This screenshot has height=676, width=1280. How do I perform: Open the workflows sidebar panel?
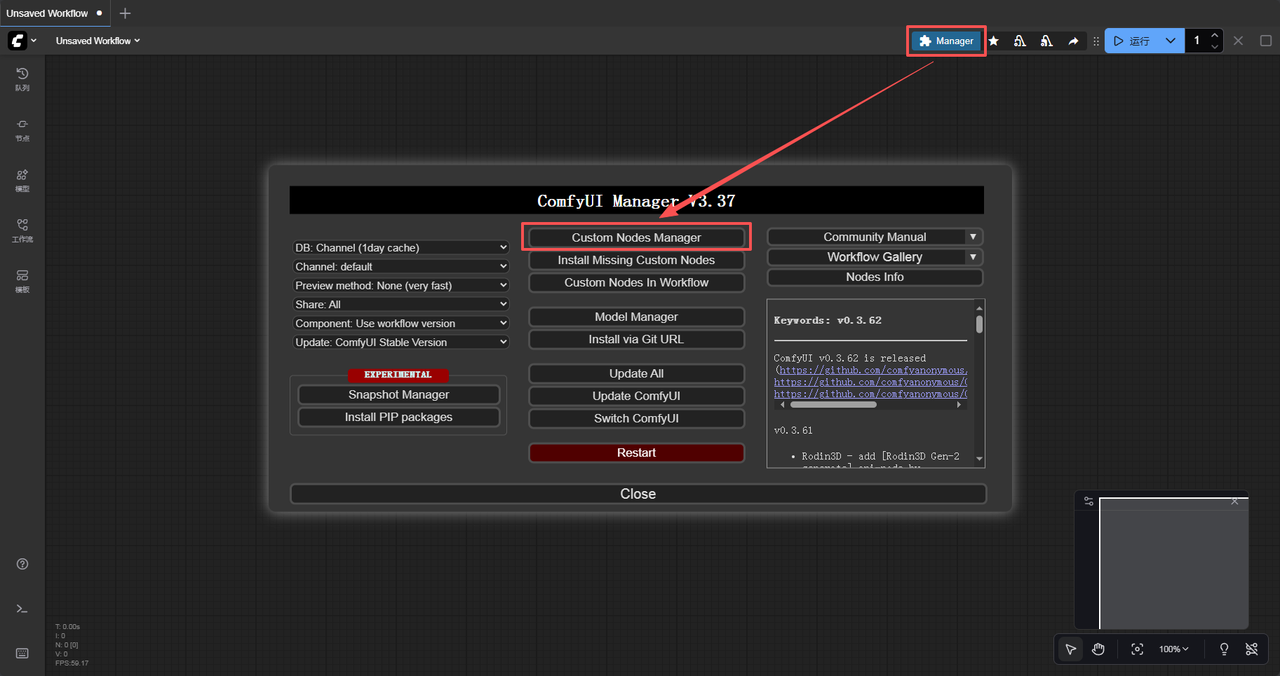coord(22,230)
